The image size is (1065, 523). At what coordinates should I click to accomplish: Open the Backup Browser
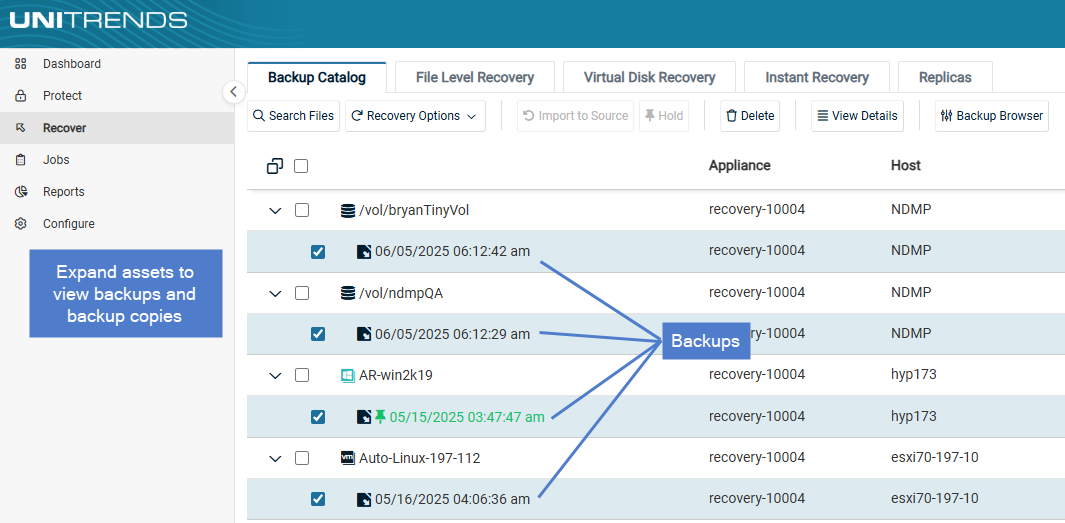click(992, 116)
